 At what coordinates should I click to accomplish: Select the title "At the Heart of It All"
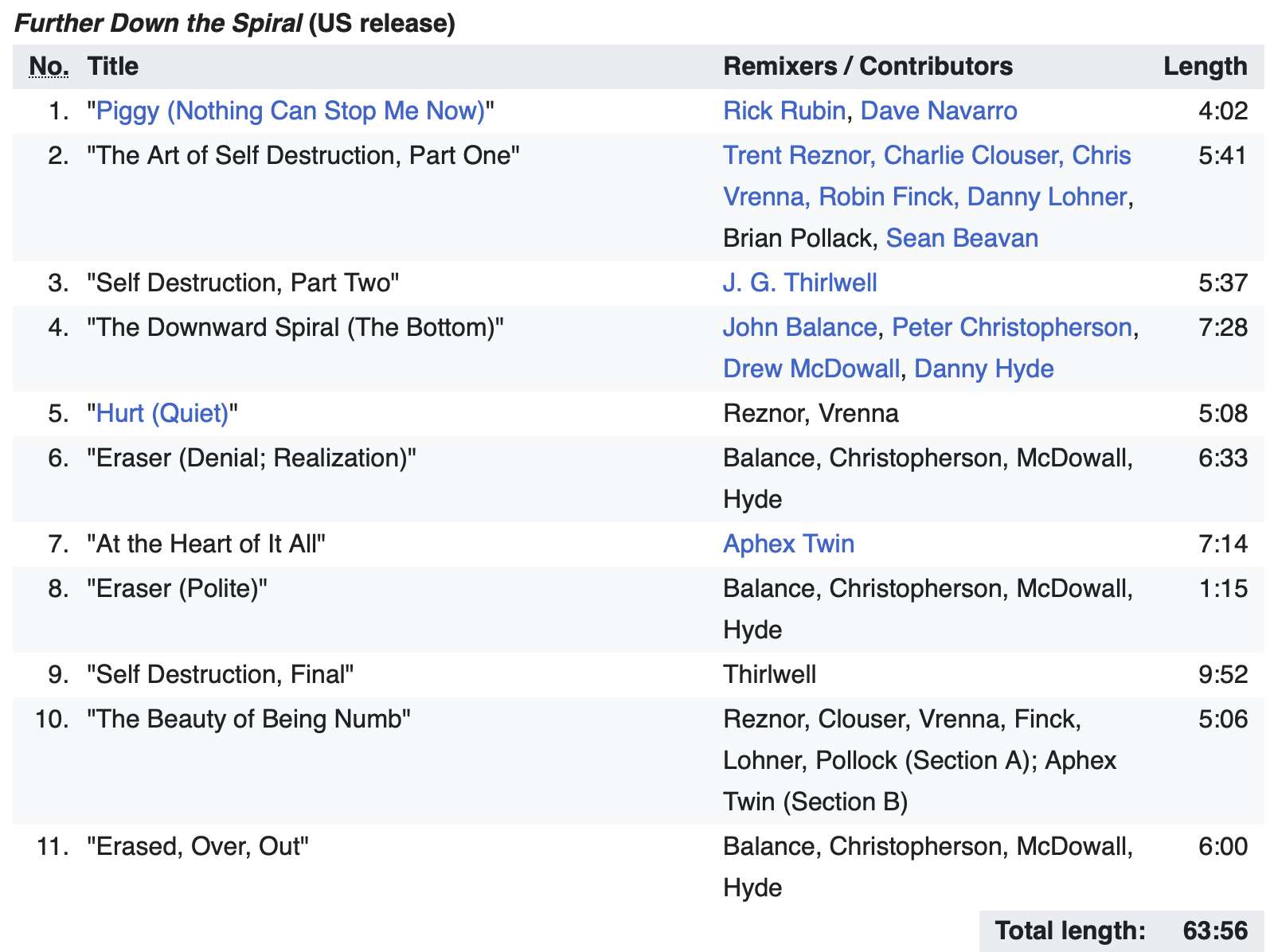[x=206, y=544]
